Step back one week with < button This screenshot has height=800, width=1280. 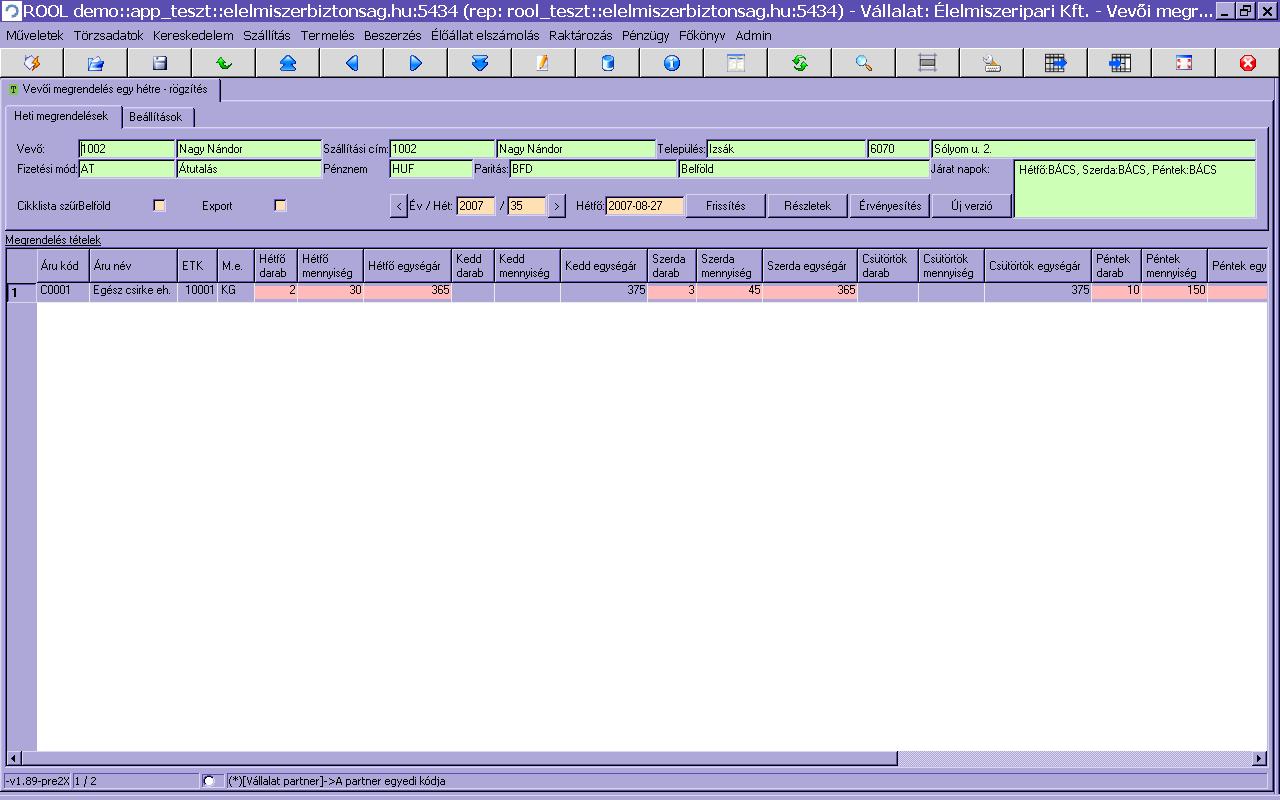point(398,206)
